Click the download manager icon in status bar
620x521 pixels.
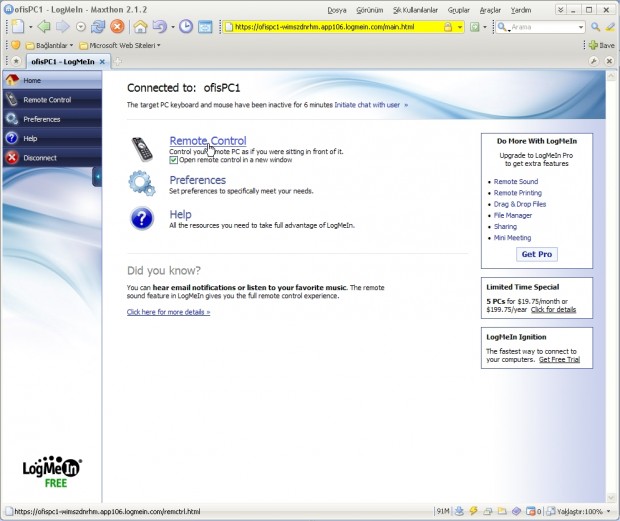pos(459,511)
